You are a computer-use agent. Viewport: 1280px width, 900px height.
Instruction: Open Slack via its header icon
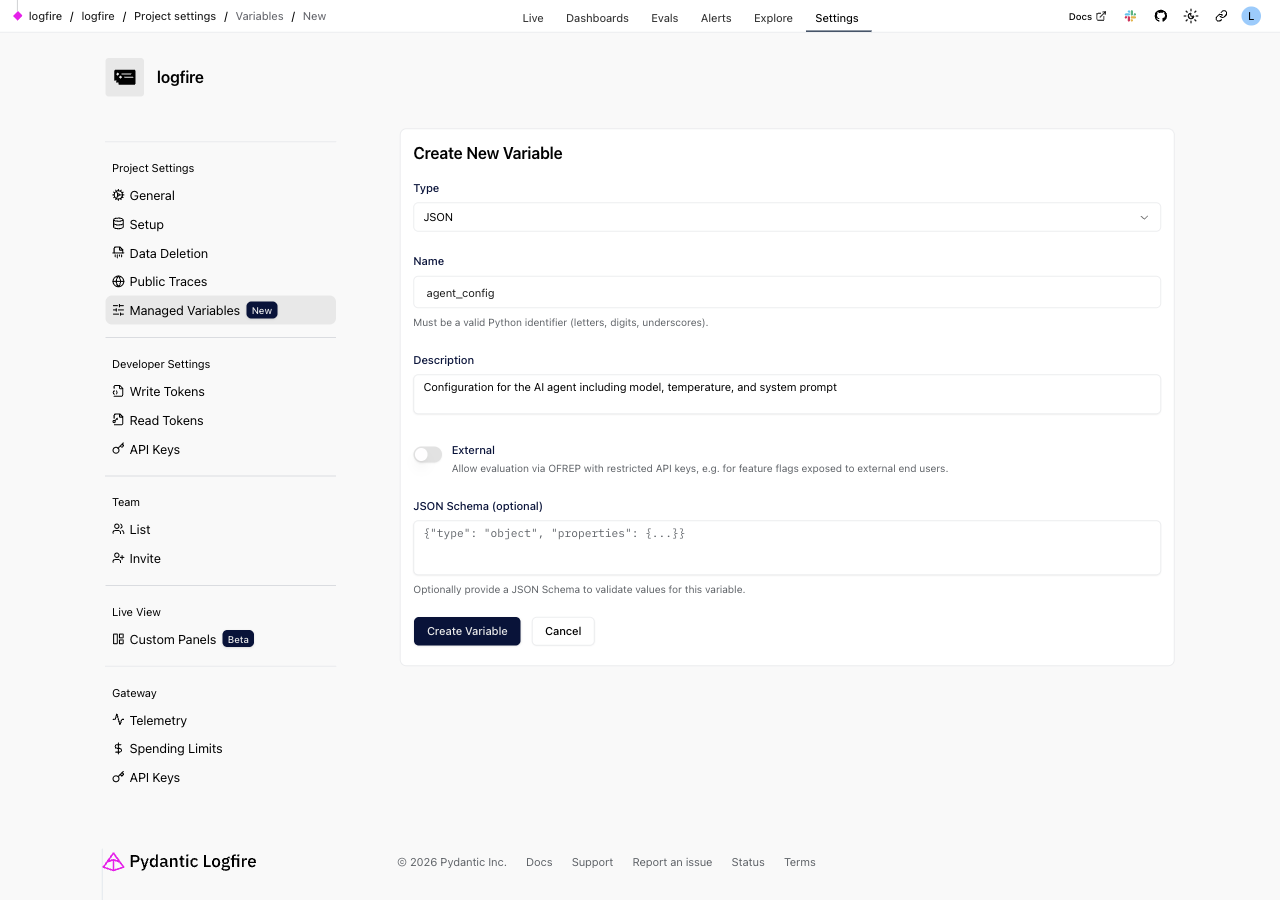coord(1130,16)
